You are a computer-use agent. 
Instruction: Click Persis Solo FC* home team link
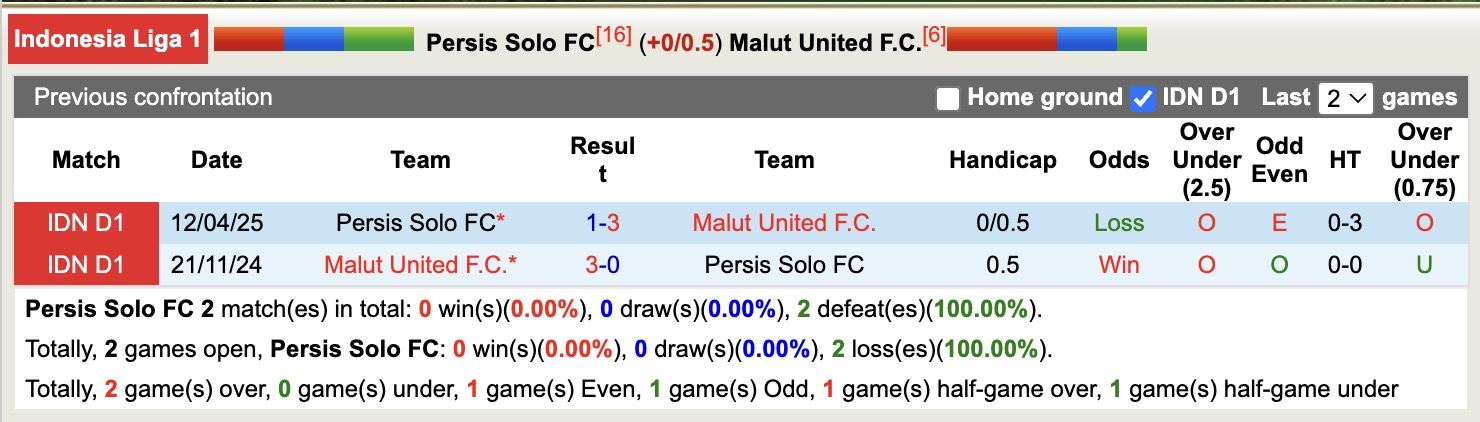click(x=420, y=223)
